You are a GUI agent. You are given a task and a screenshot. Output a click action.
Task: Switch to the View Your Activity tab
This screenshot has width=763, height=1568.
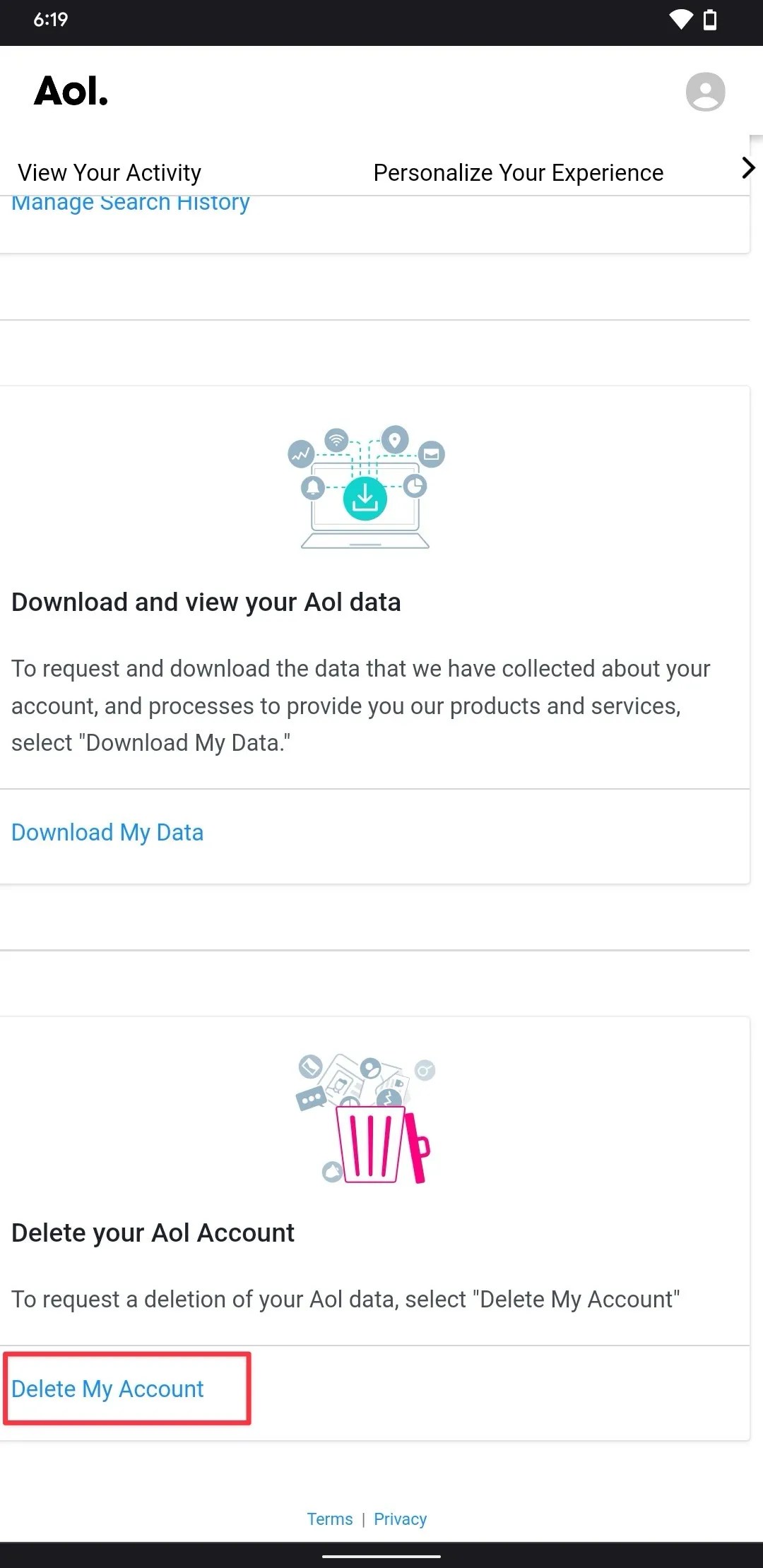(x=109, y=172)
